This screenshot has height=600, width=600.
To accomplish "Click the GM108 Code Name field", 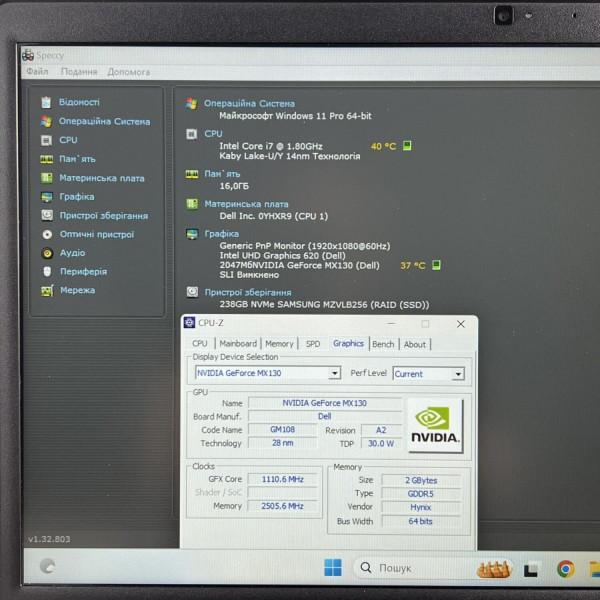I will [x=282, y=429].
